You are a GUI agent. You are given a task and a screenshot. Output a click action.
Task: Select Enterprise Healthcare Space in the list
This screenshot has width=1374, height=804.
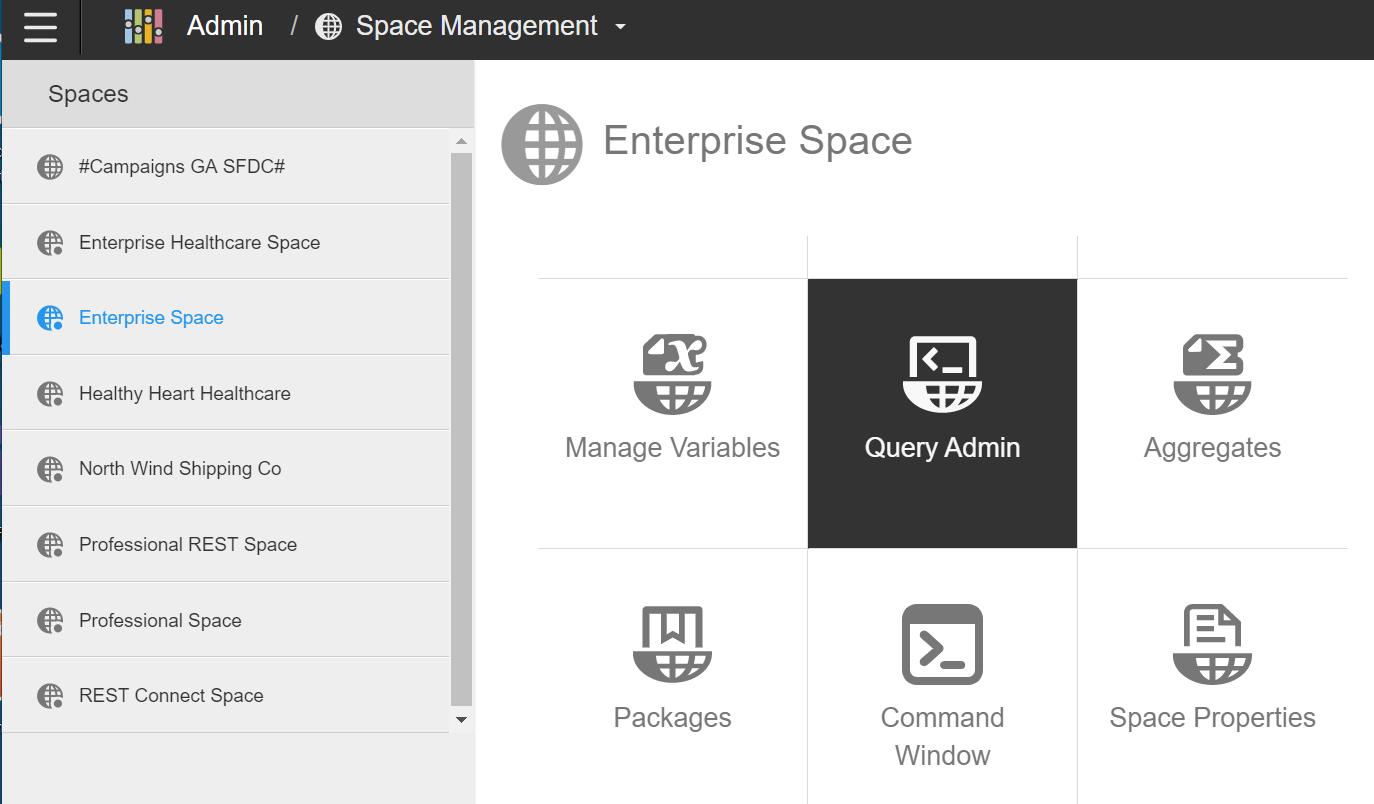(226, 242)
